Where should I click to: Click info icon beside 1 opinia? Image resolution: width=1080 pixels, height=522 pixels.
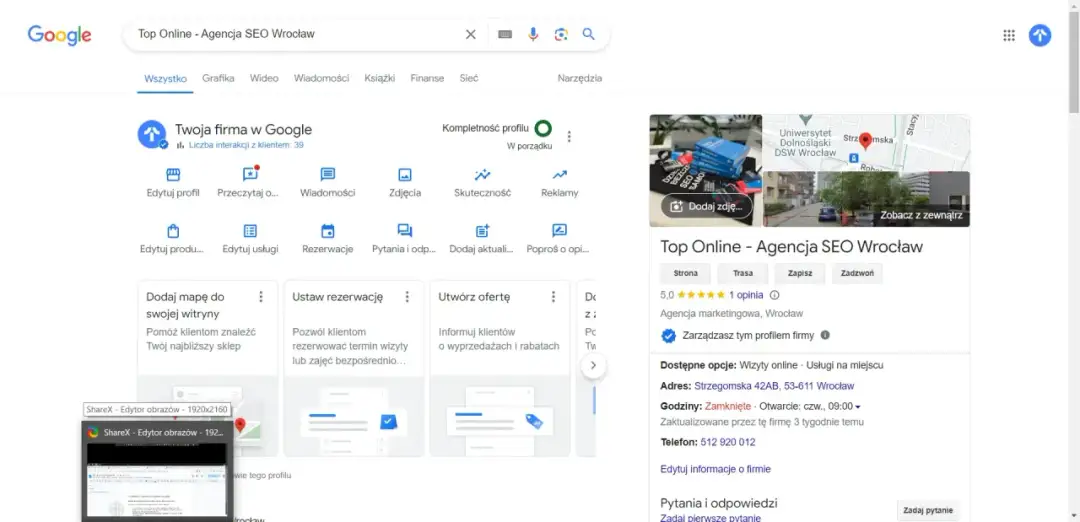(x=774, y=295)
